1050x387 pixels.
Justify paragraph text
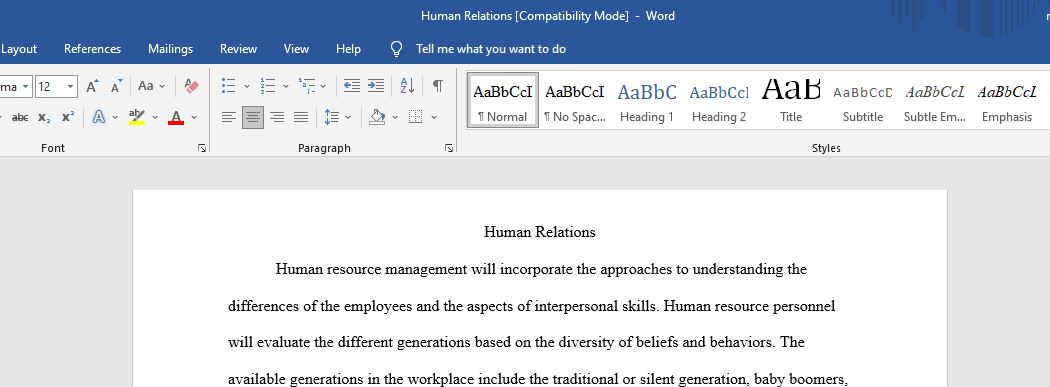coord(301,117)
